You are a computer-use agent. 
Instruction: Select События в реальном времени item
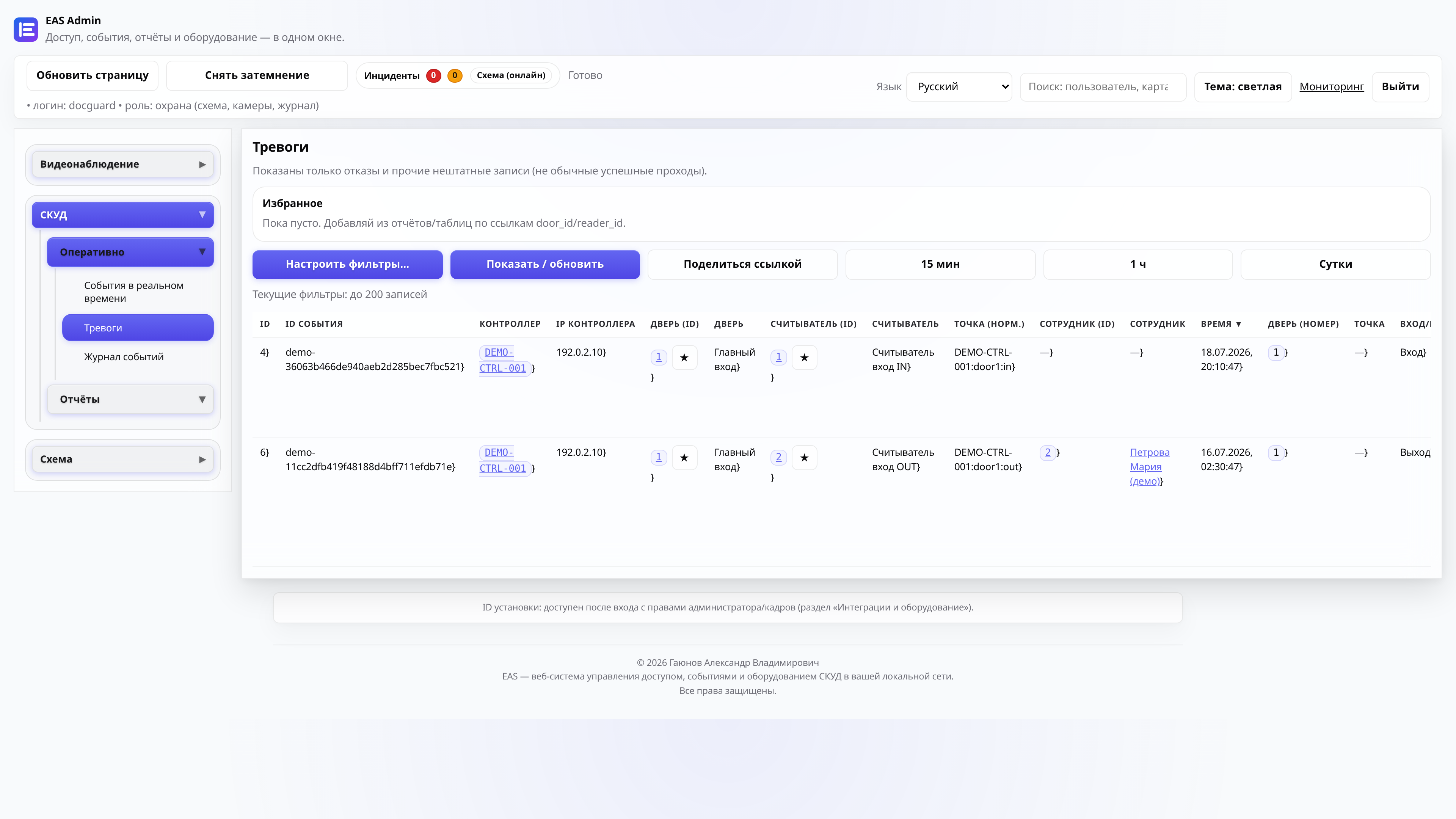(134, 292)
